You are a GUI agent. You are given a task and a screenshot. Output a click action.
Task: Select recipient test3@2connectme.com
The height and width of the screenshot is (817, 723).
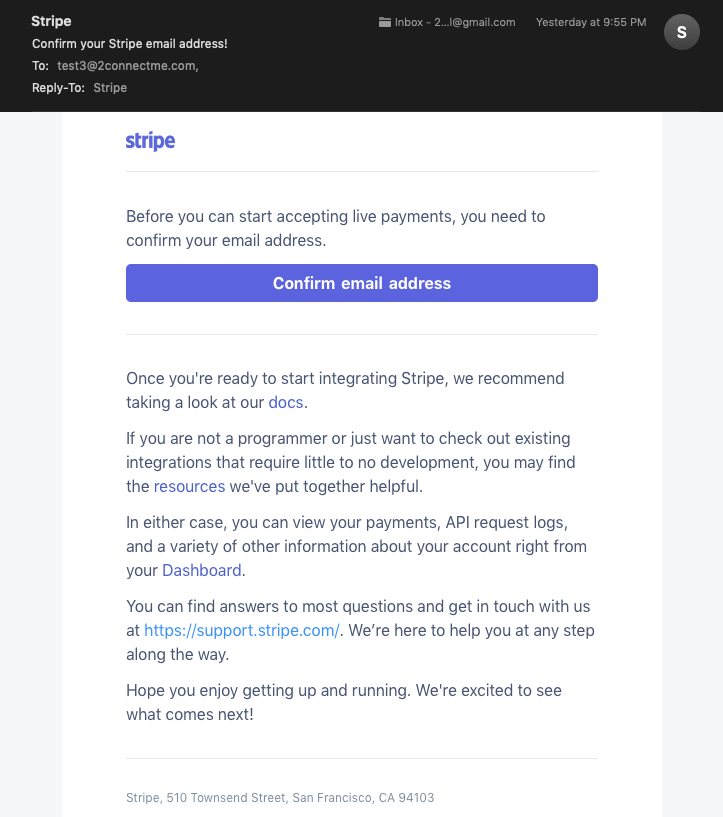click(x=127, y=66)
